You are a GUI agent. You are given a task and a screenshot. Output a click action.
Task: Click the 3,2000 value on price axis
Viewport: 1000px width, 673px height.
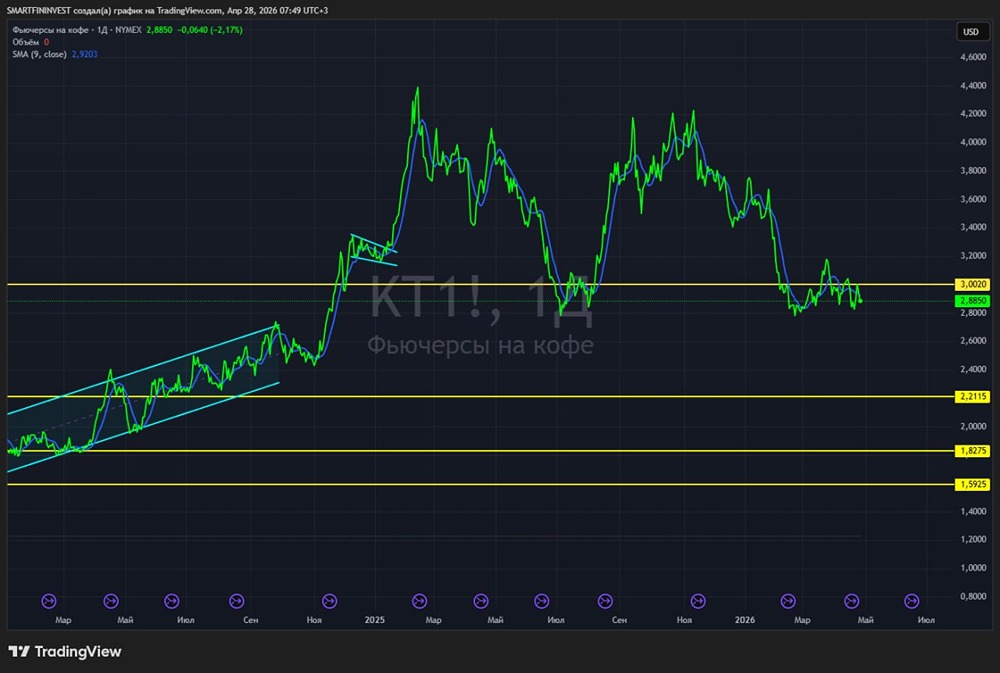(x=973, y=256)
